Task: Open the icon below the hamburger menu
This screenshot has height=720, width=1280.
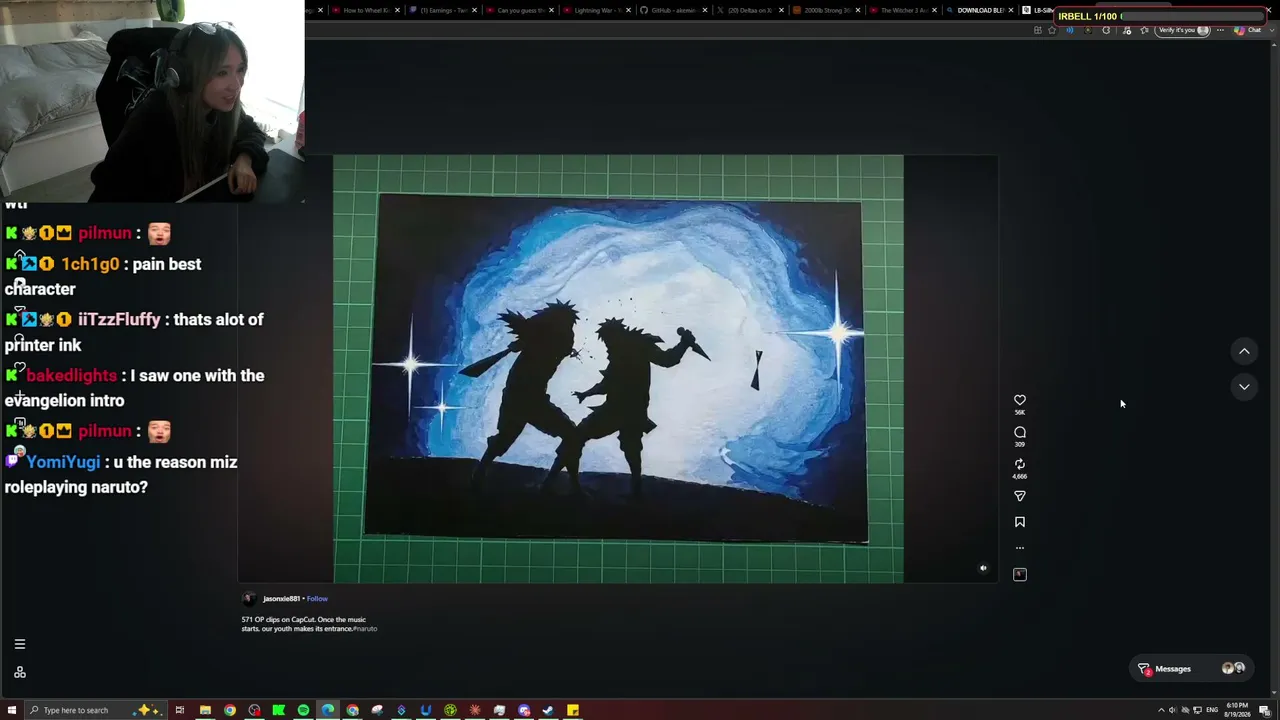Action: pos(19,672)
